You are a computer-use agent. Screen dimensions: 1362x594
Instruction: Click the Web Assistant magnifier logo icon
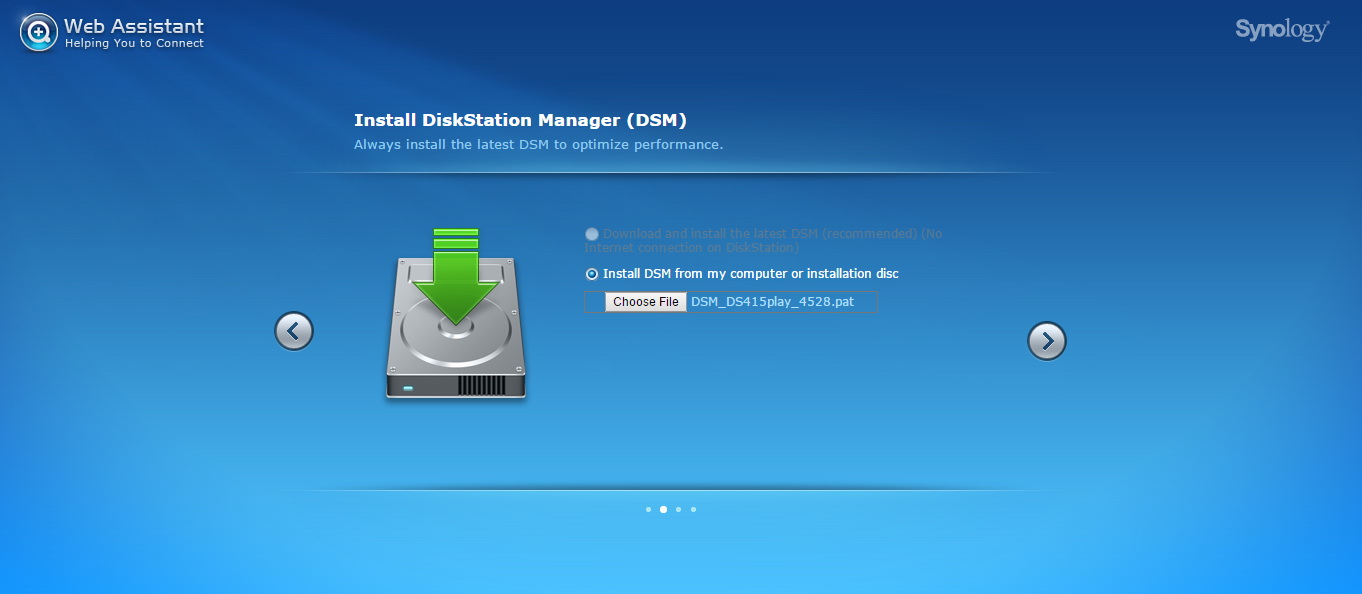tap(39, 32)
